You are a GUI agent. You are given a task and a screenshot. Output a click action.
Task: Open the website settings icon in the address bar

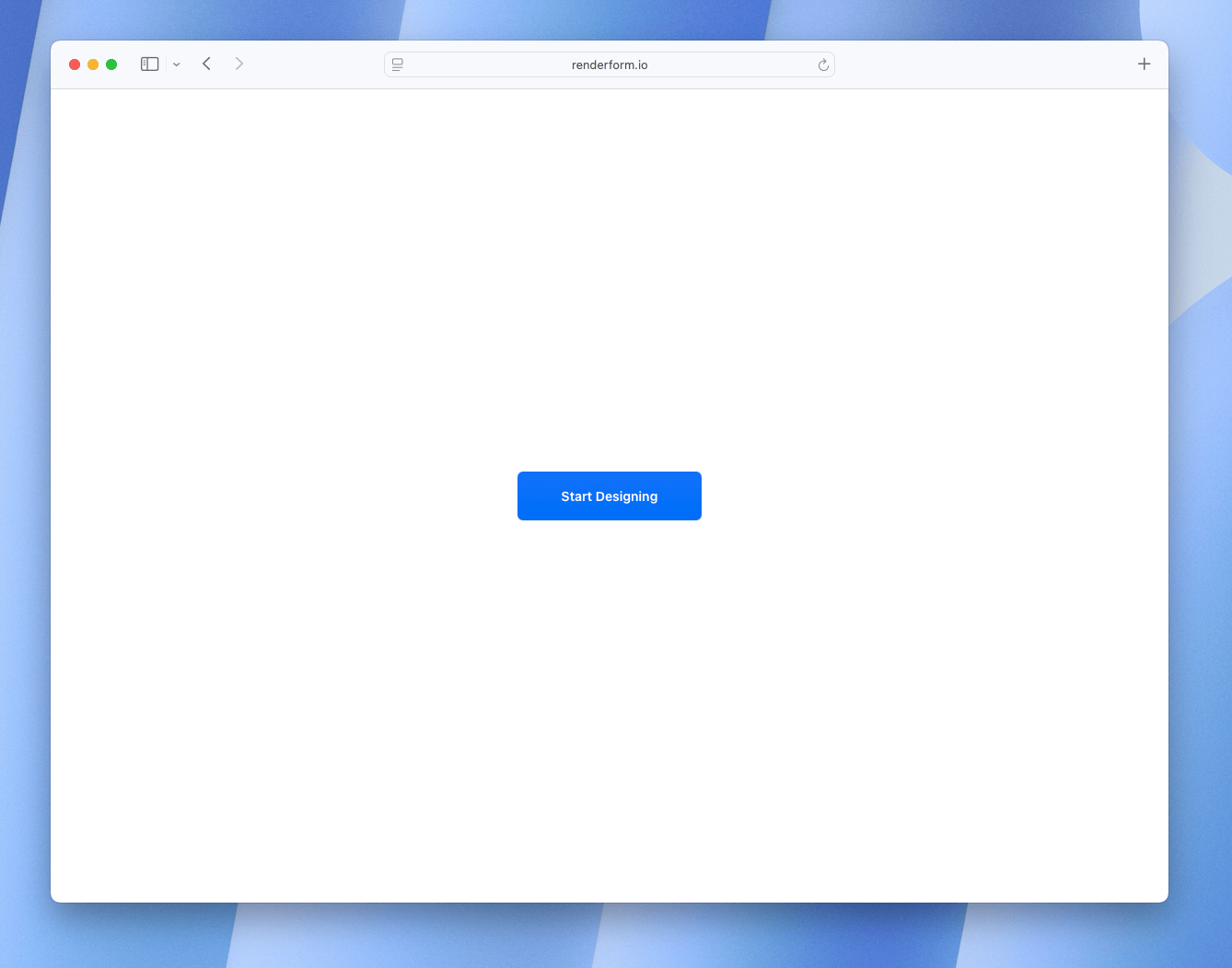(x=397, y=64)
